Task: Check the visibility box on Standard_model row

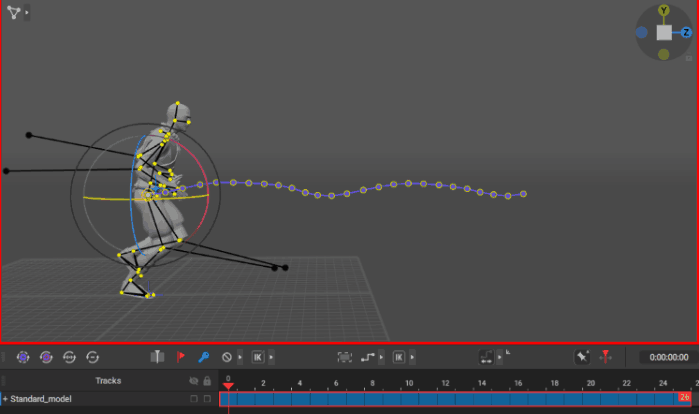Action: (193, 398)
